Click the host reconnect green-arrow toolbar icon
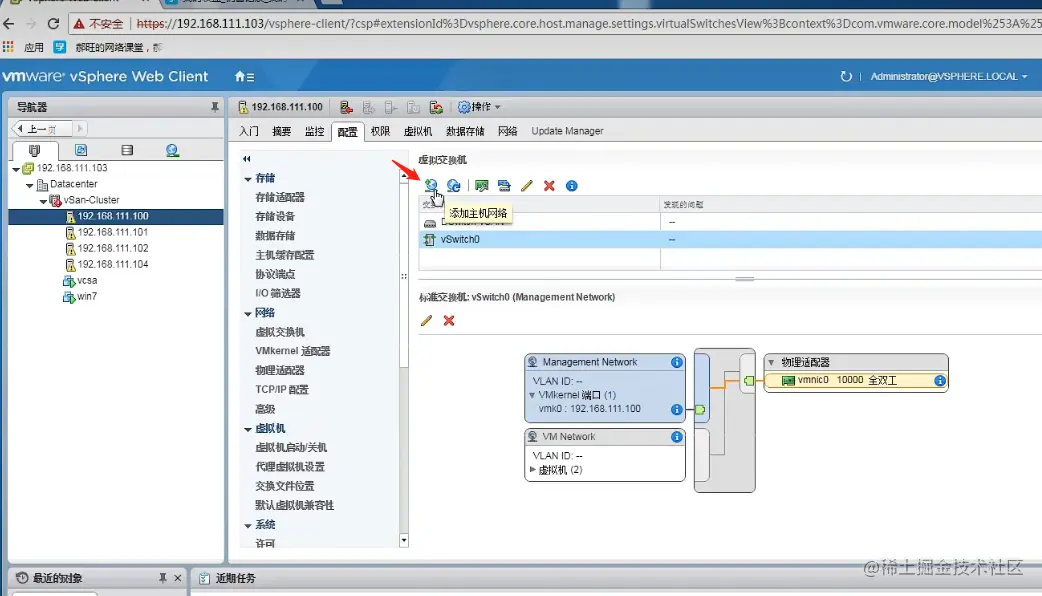Viewport: 1042px width, 596px height. click(436, 107)
